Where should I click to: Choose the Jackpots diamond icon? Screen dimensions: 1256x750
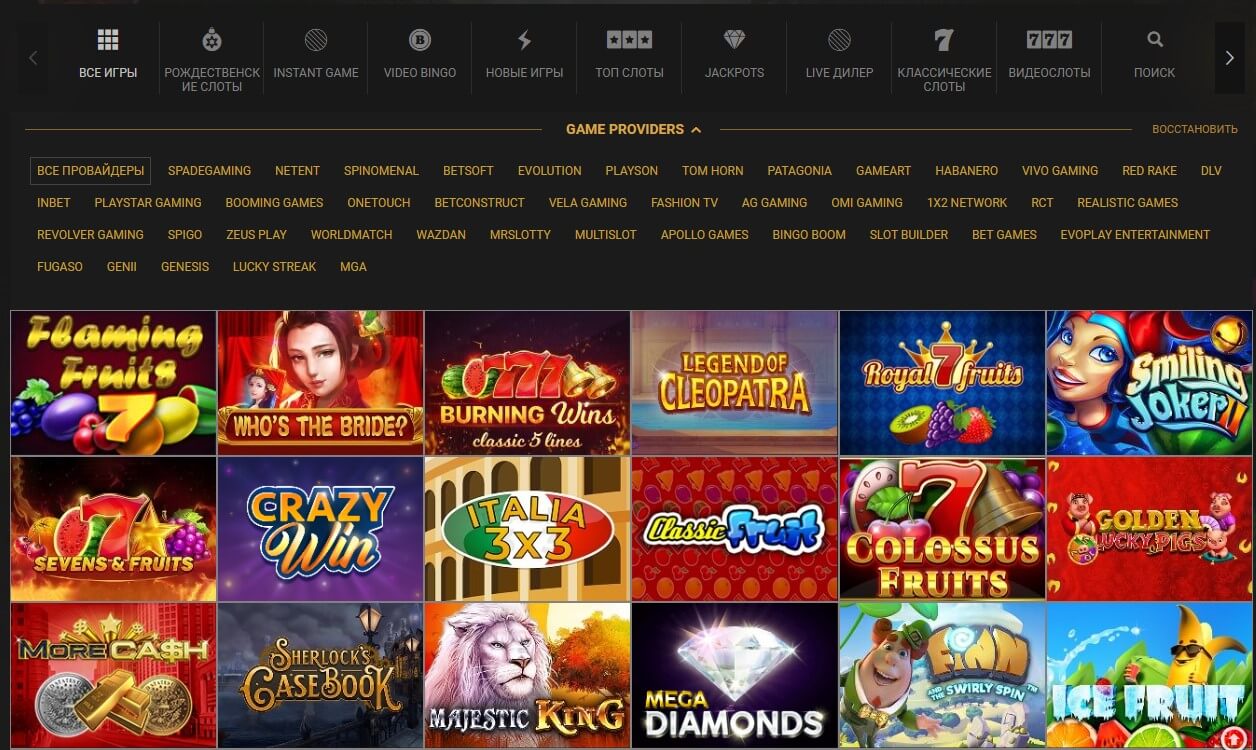(734, 41)
